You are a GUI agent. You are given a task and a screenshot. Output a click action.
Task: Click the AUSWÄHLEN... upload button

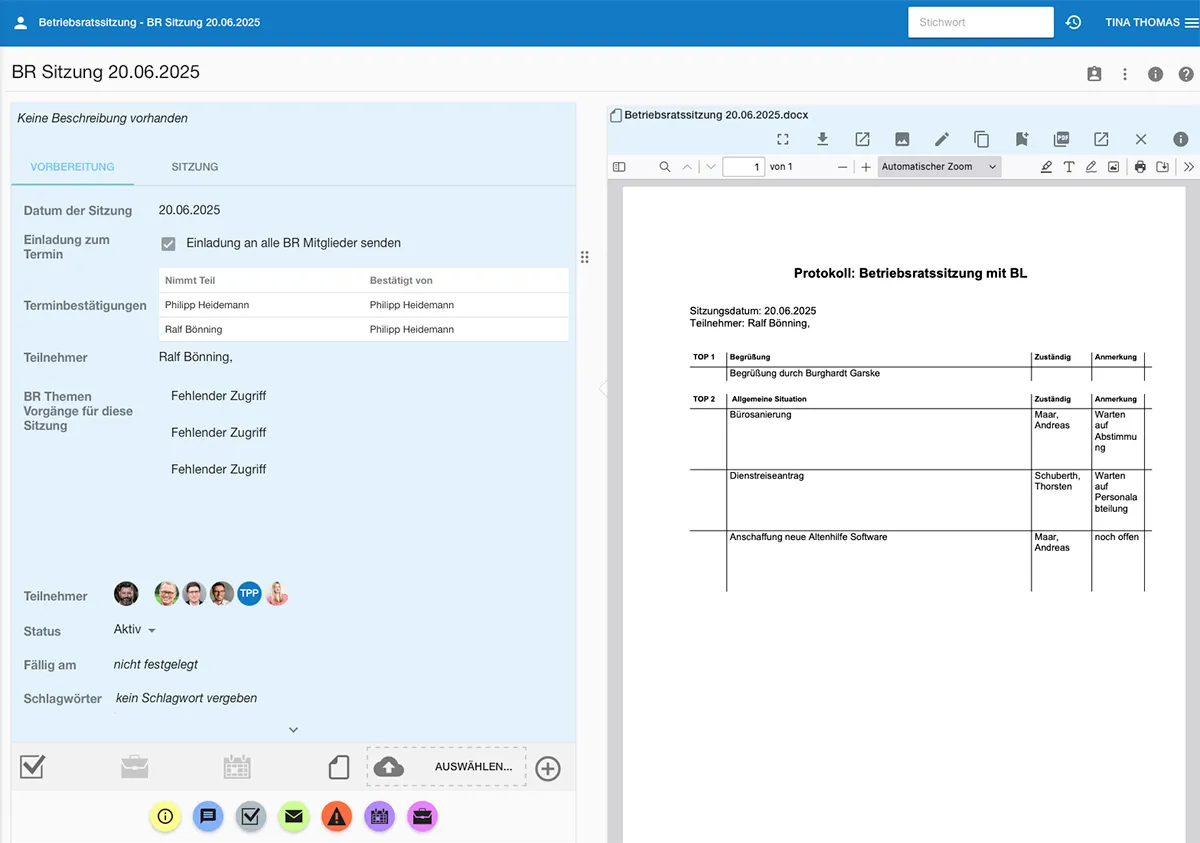tap(446, 767)
